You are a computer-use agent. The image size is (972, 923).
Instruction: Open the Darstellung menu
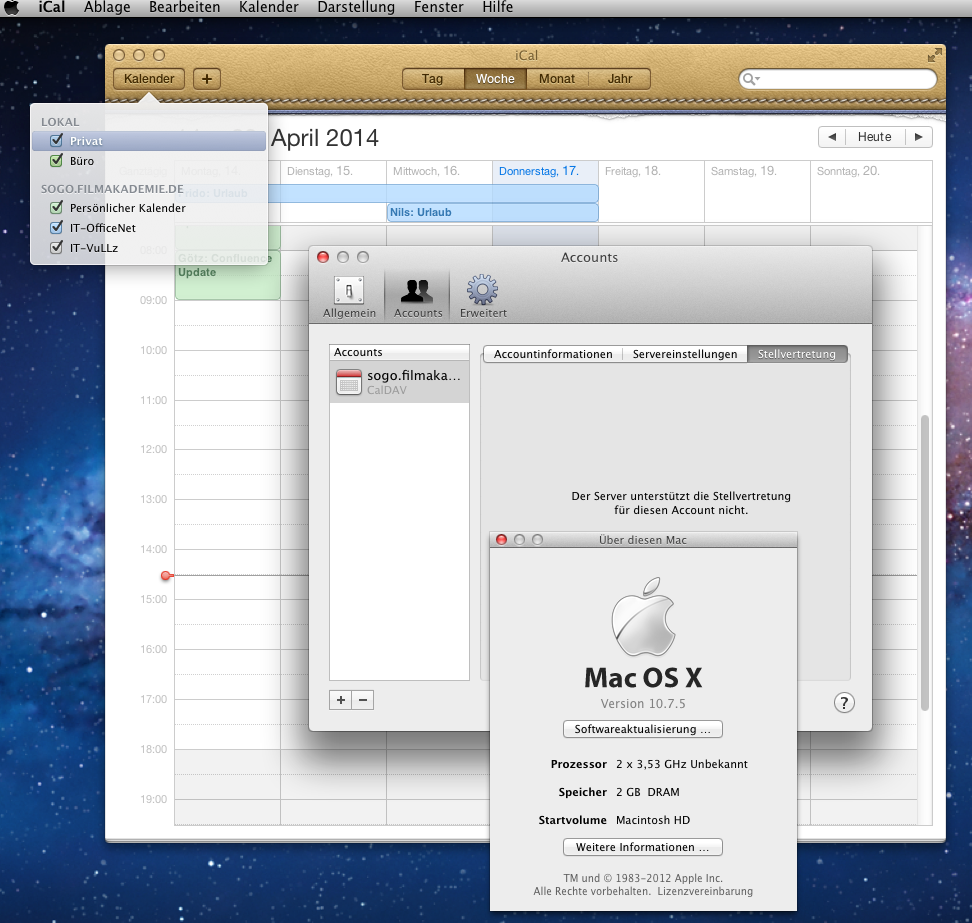pos(355,8)
